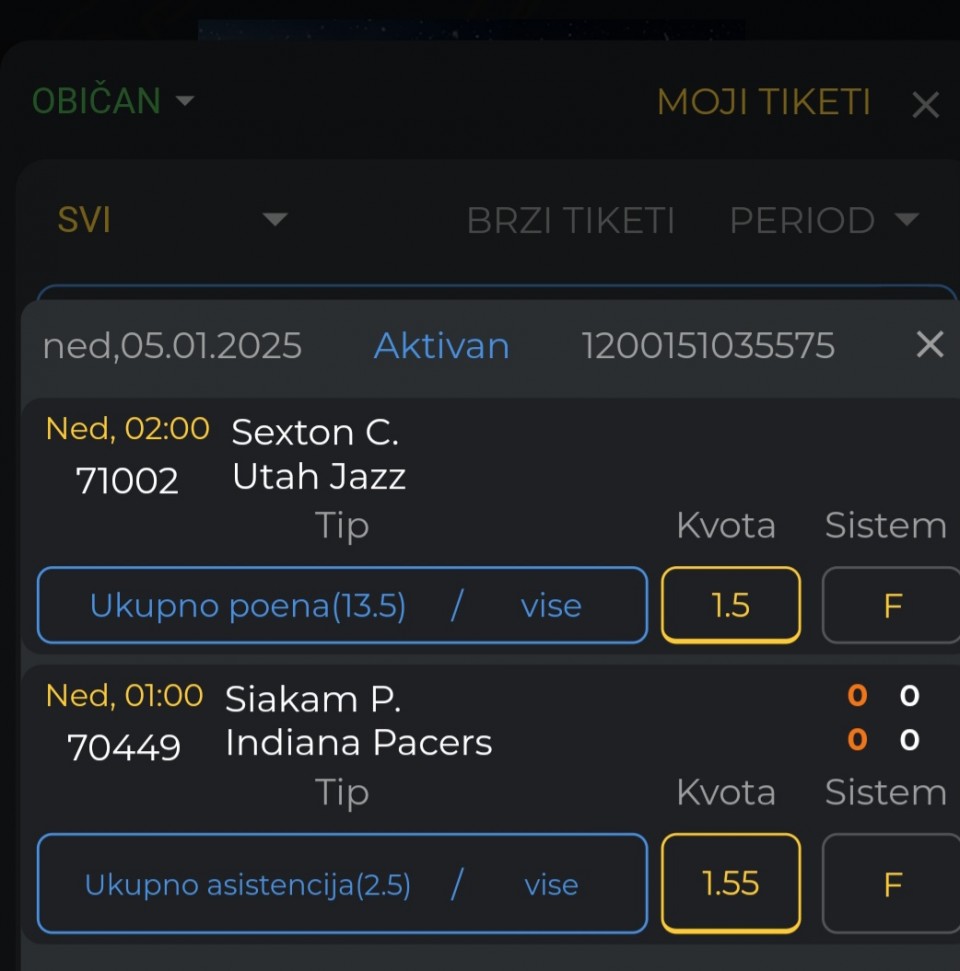The height and width of the screenshot is (971, 960).
Task: Open Siakam P. Indiana Pacers event
Action: [358, 721]
